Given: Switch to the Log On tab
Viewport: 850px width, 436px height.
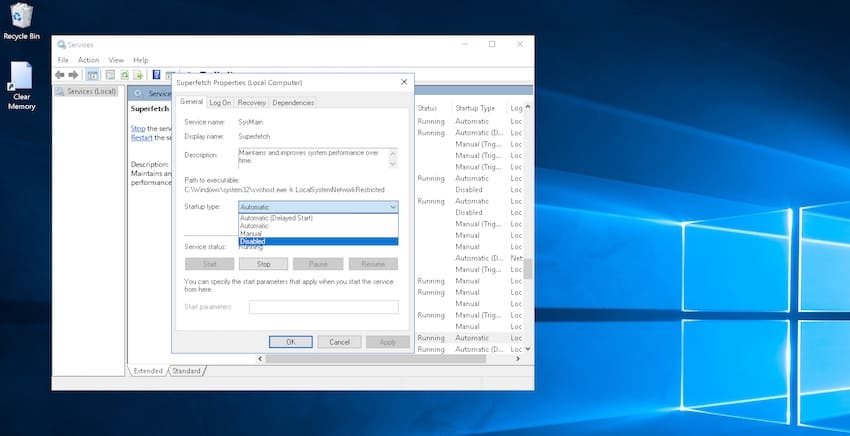Looking at the screenshot, I should click(220, 102).
